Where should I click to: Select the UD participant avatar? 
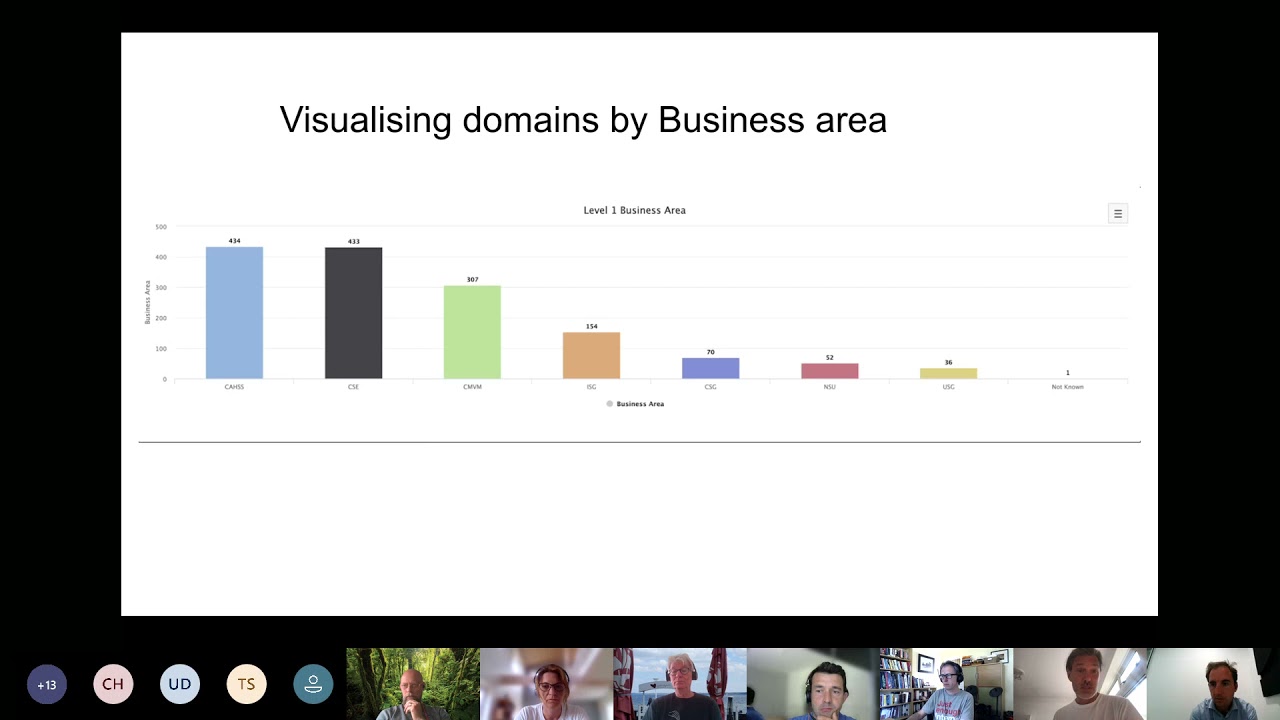(180, 685)
